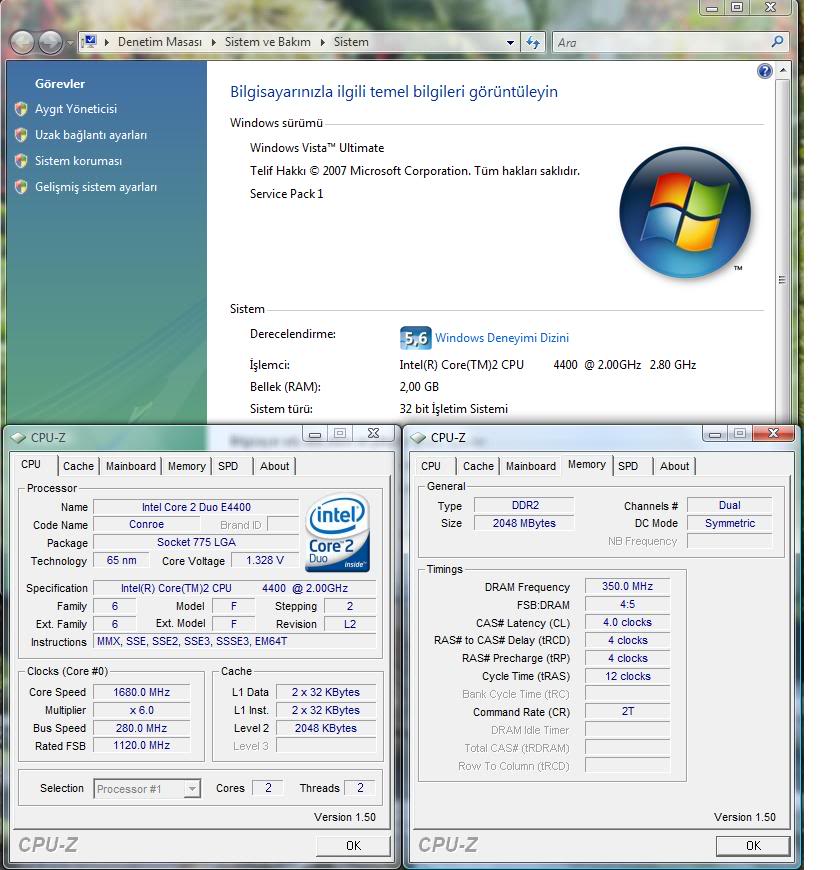Click the Name field Intel Core 2 Duo E4400
This screenshot has width=840, height=870.
click(196, 507)
